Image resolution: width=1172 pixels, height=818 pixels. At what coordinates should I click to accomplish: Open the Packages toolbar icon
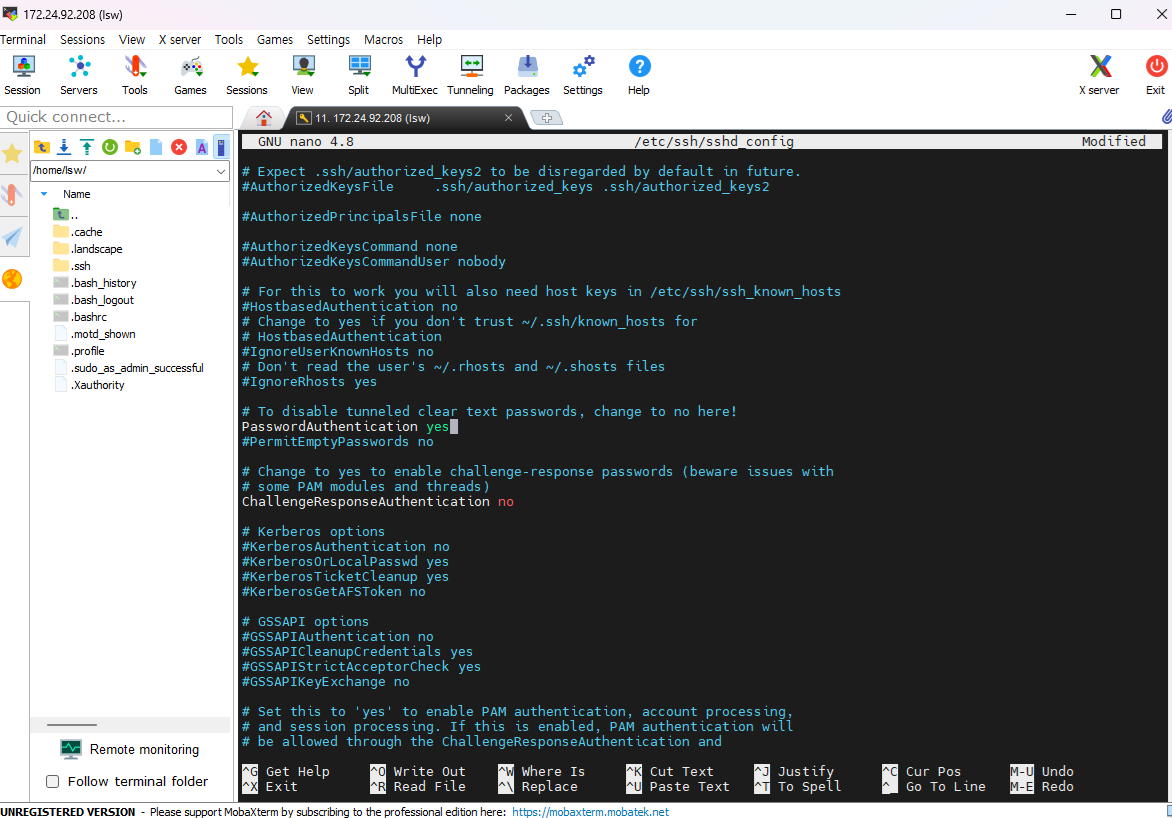[x=527, y=75]
